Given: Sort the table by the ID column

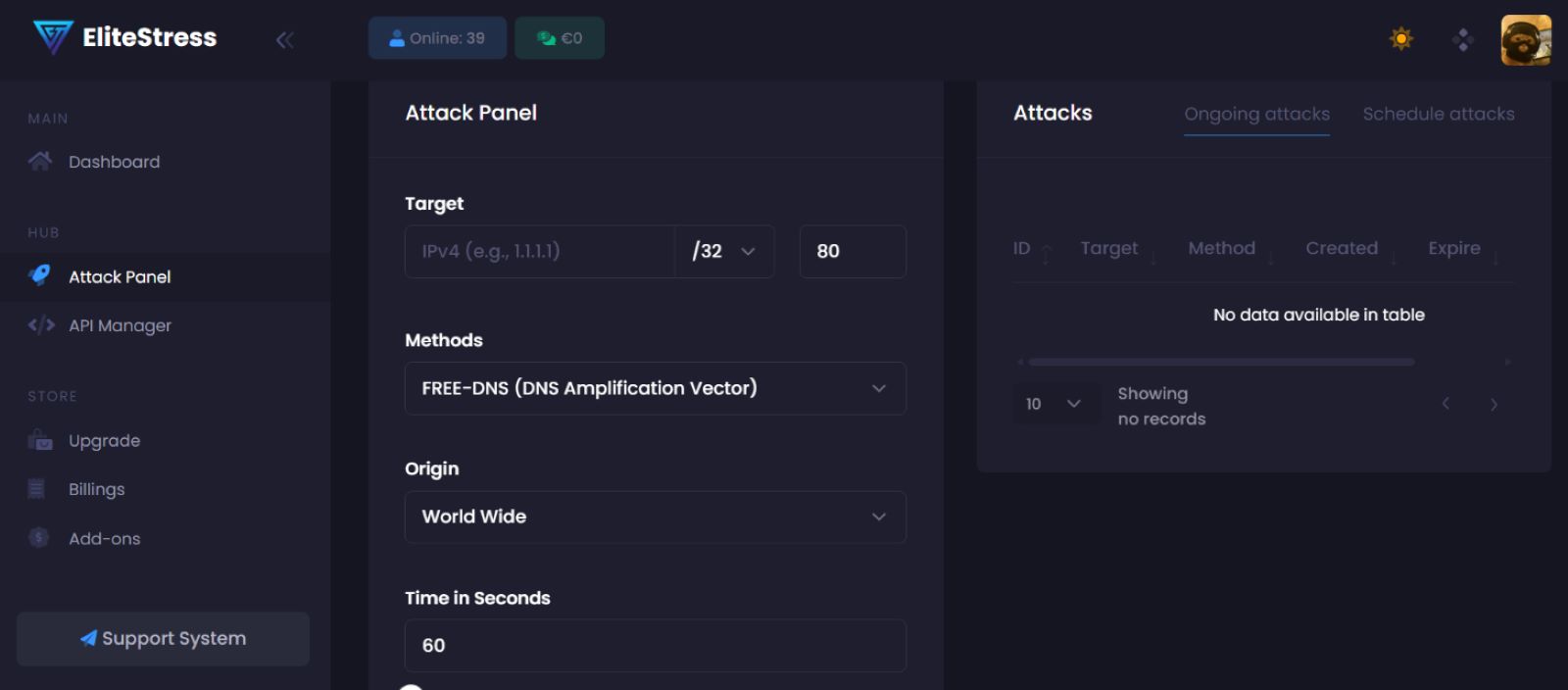Looking at the screenshot, I should 1032,249.
